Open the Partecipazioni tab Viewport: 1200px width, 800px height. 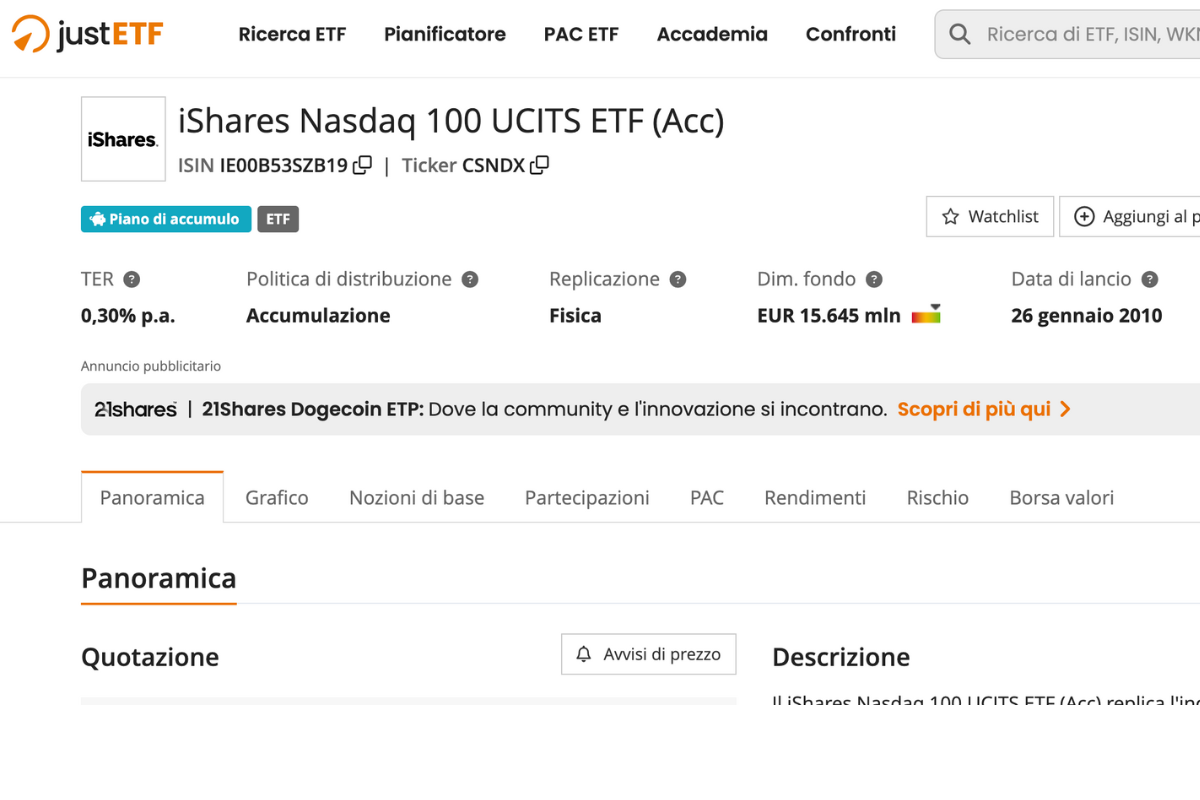587,498
